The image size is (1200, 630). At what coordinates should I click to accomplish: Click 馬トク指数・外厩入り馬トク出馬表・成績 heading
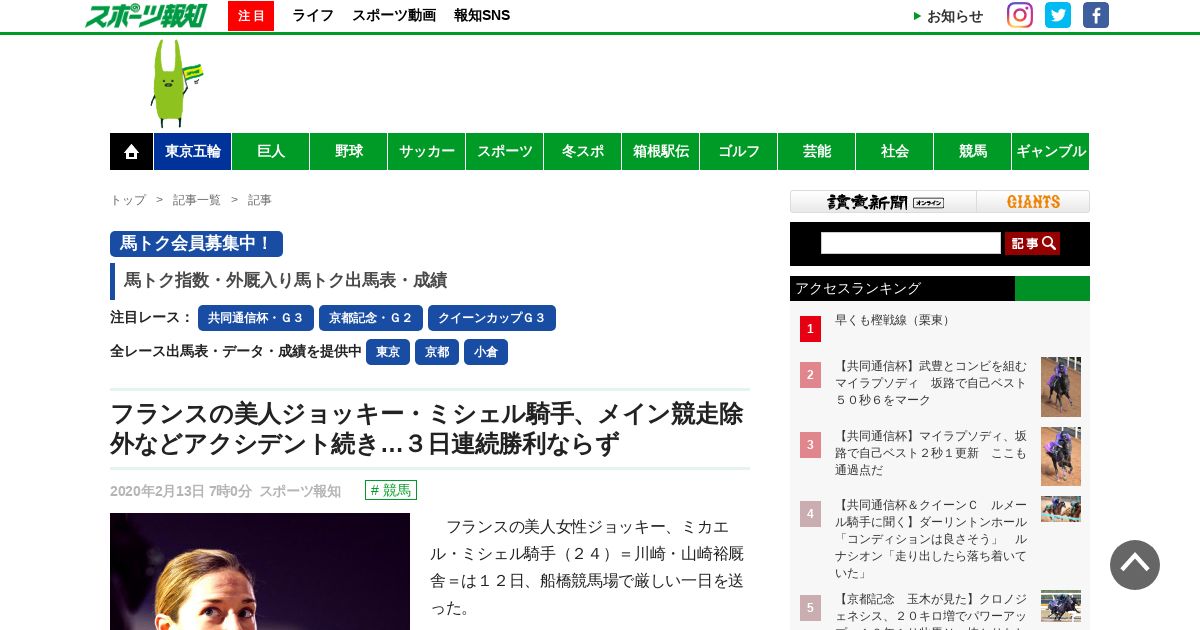pos(285,281)
